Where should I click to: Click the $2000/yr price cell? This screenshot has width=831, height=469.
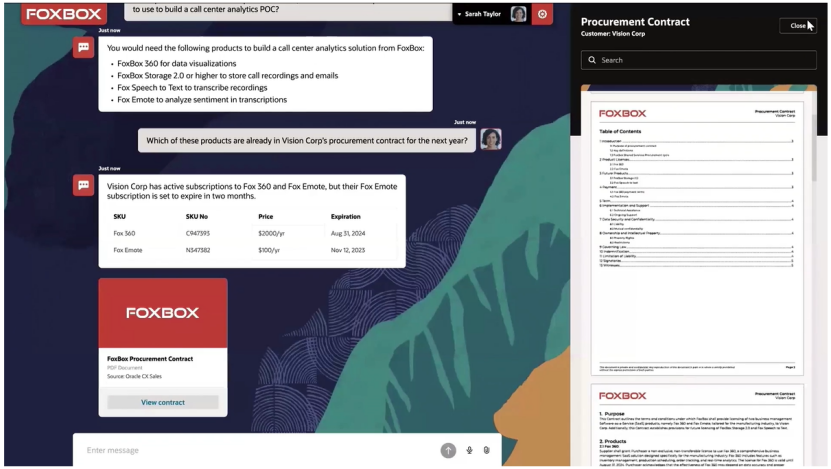pyautogui.click(x=271, y=233)
